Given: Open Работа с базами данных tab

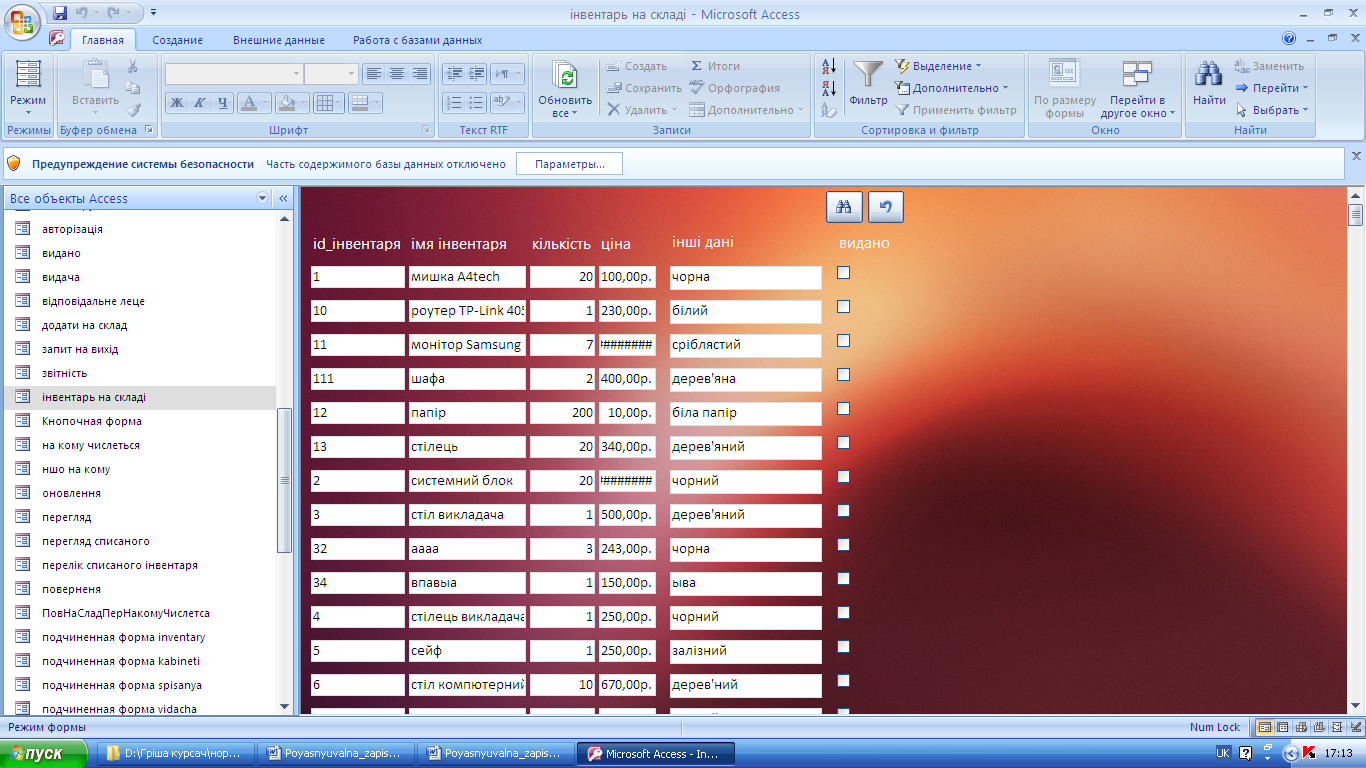Looking at the screenshot, I should coord(417,40).
